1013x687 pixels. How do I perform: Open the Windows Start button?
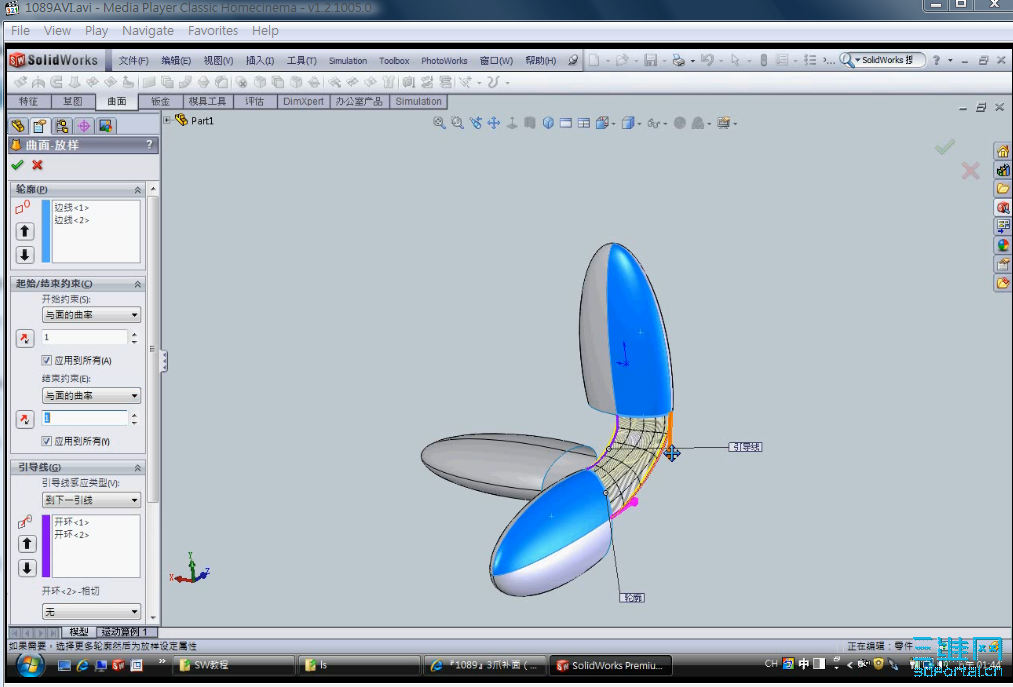pyautogui.click(x=28, y=664)
